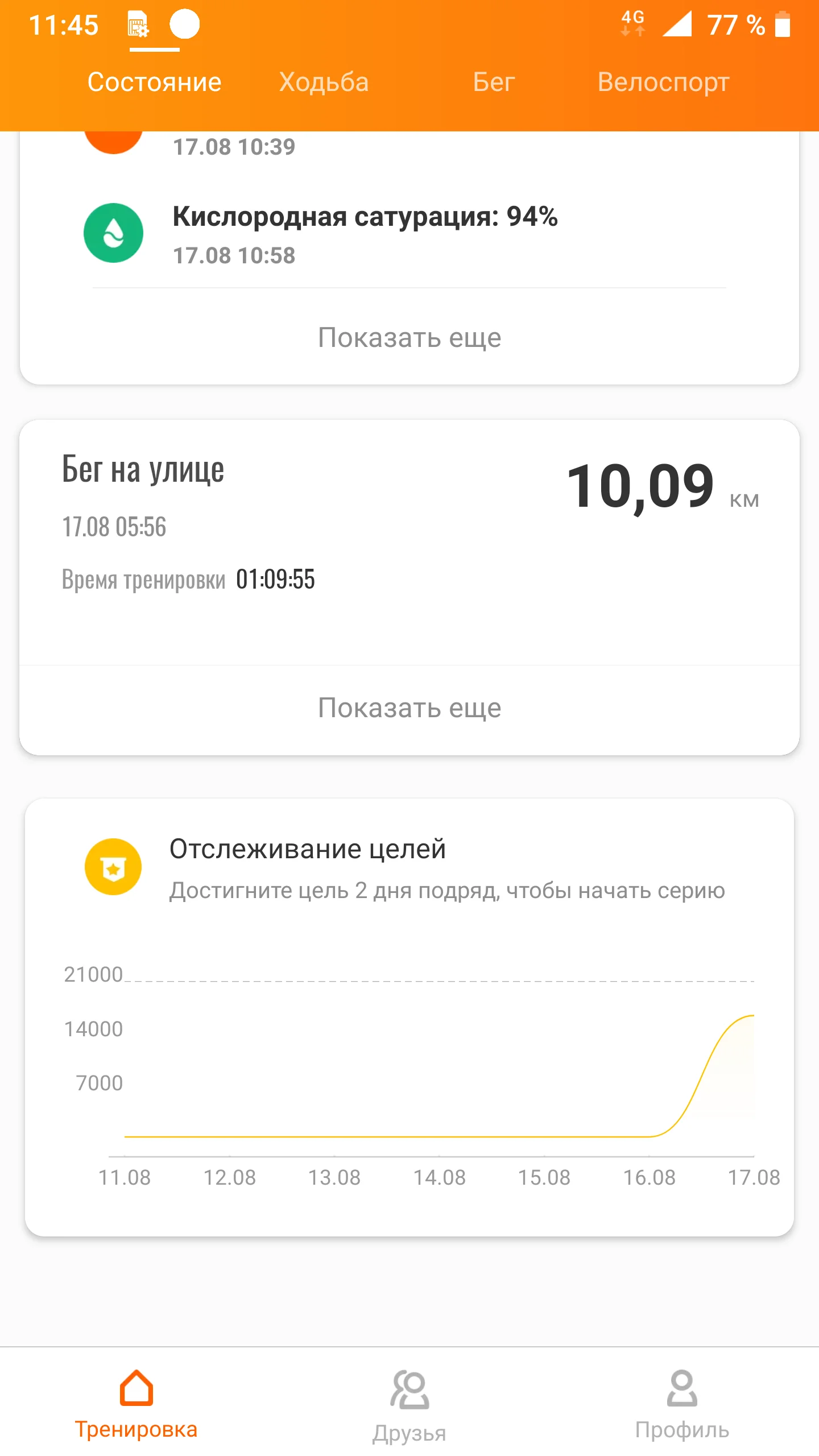Viewport: 819px width, 1456px height.
Task: Tap the SIM card settings status icon
Action: (x=137, y=24)
